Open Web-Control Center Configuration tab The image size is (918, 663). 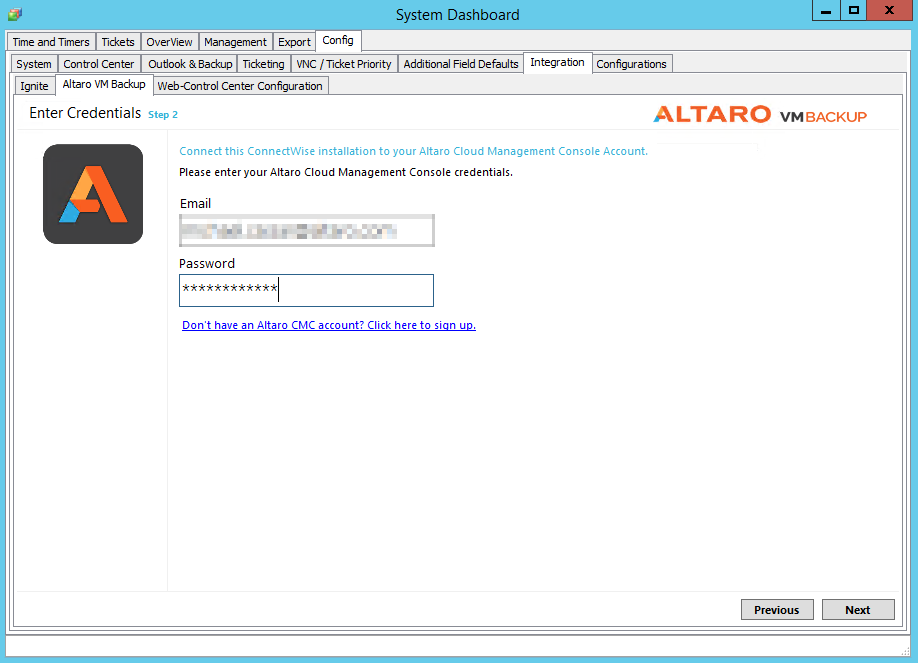click(240, 86)
